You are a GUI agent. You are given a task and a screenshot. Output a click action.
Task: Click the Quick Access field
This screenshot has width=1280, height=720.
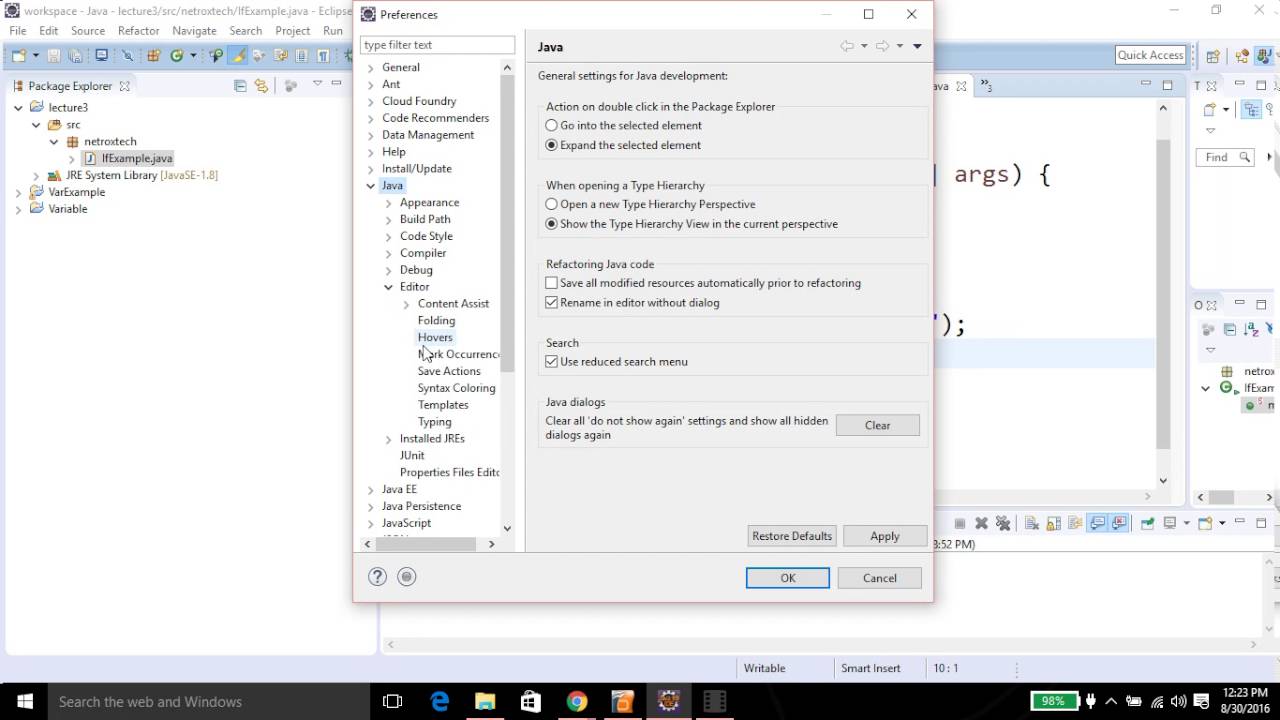pyautogui.click(x=1151, y=55)
